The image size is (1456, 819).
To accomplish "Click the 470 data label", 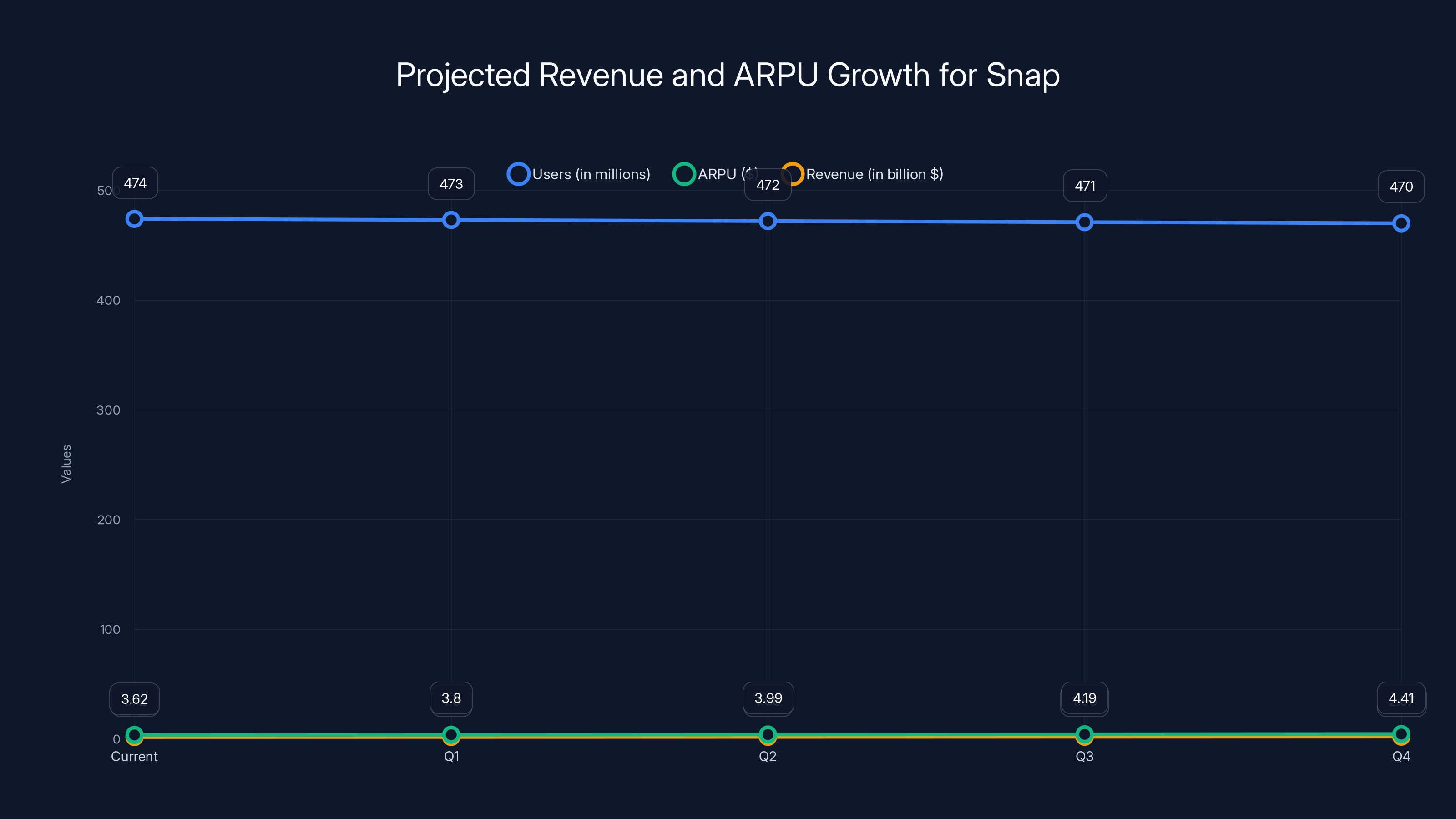I will 1401,187.
